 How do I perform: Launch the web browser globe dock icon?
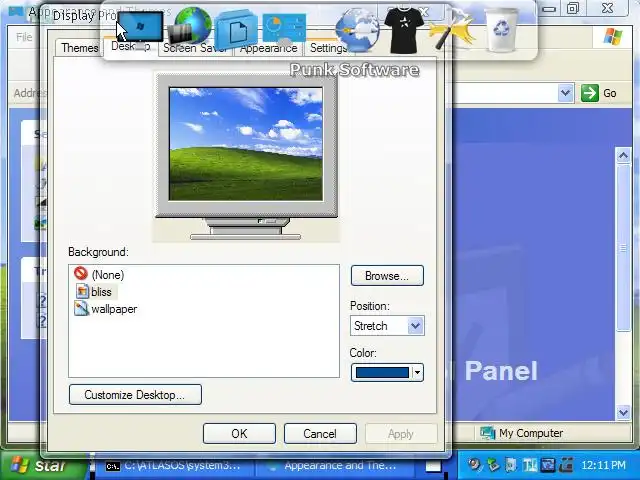pyautogui.click(x=357, y=30)
